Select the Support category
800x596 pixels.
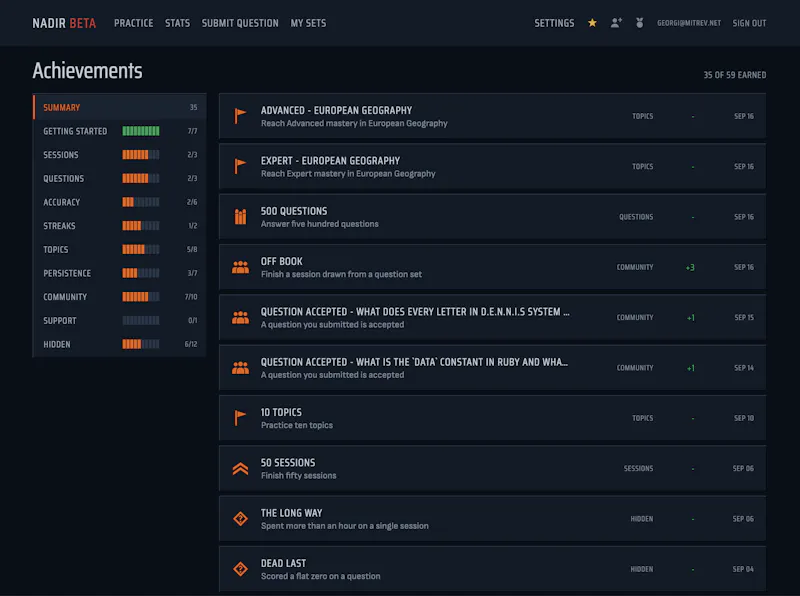(x=119, y=320)
